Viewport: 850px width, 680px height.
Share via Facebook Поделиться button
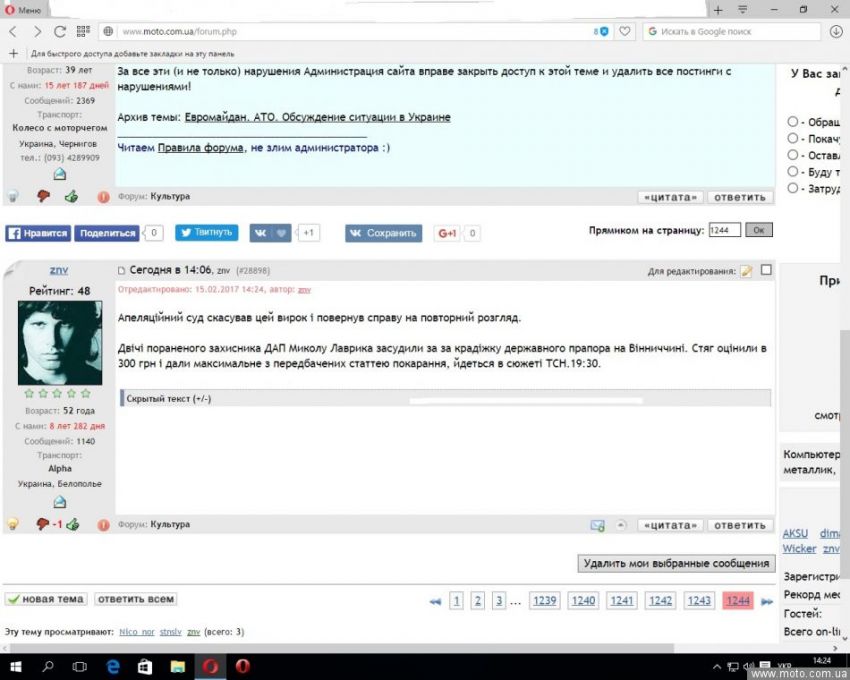pos(107,233)
